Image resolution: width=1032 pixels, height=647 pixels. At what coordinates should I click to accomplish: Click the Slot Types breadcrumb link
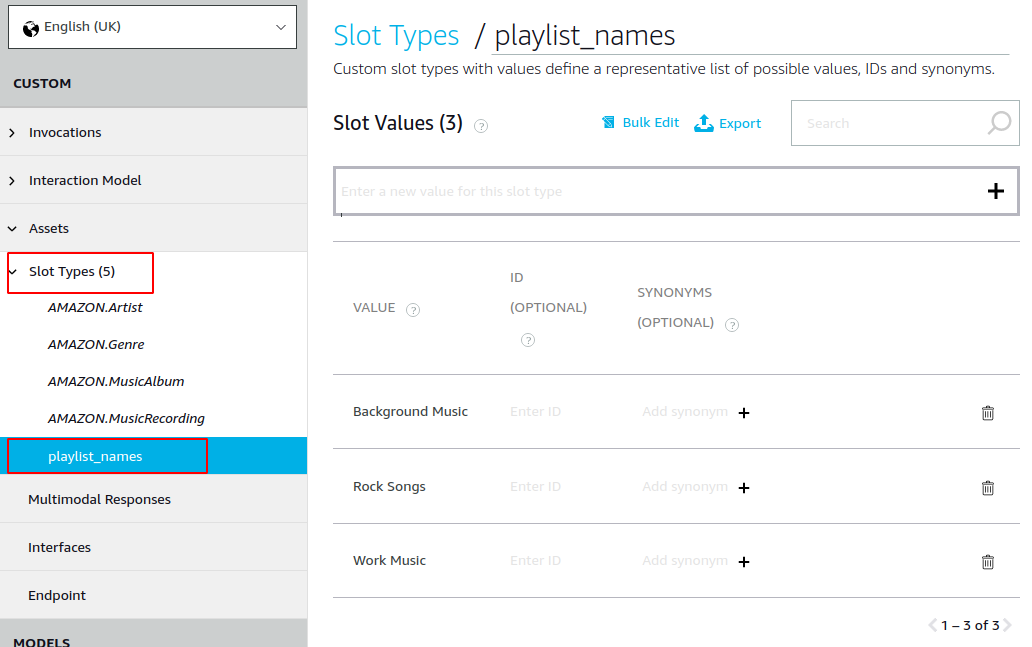[x=396, y=36]
